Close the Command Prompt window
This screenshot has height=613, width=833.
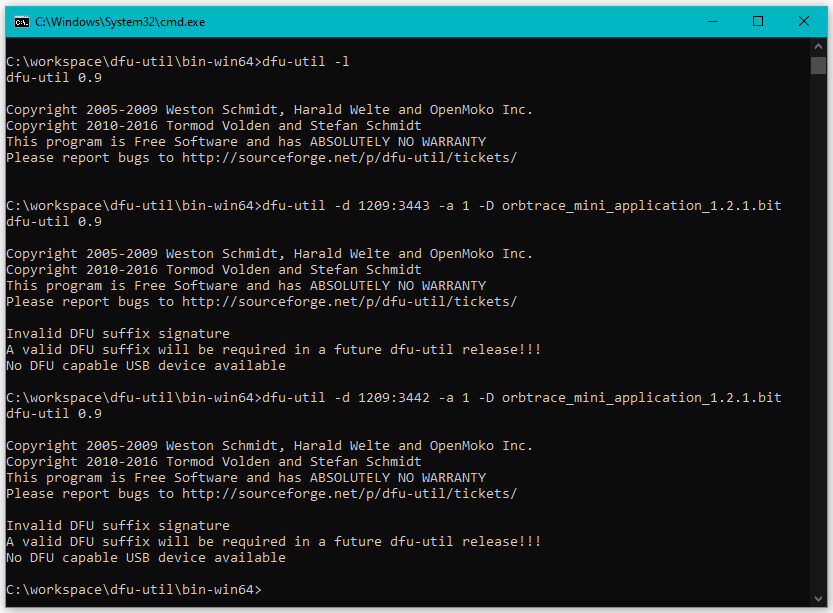pyautogui.click(x=804, y=21)
